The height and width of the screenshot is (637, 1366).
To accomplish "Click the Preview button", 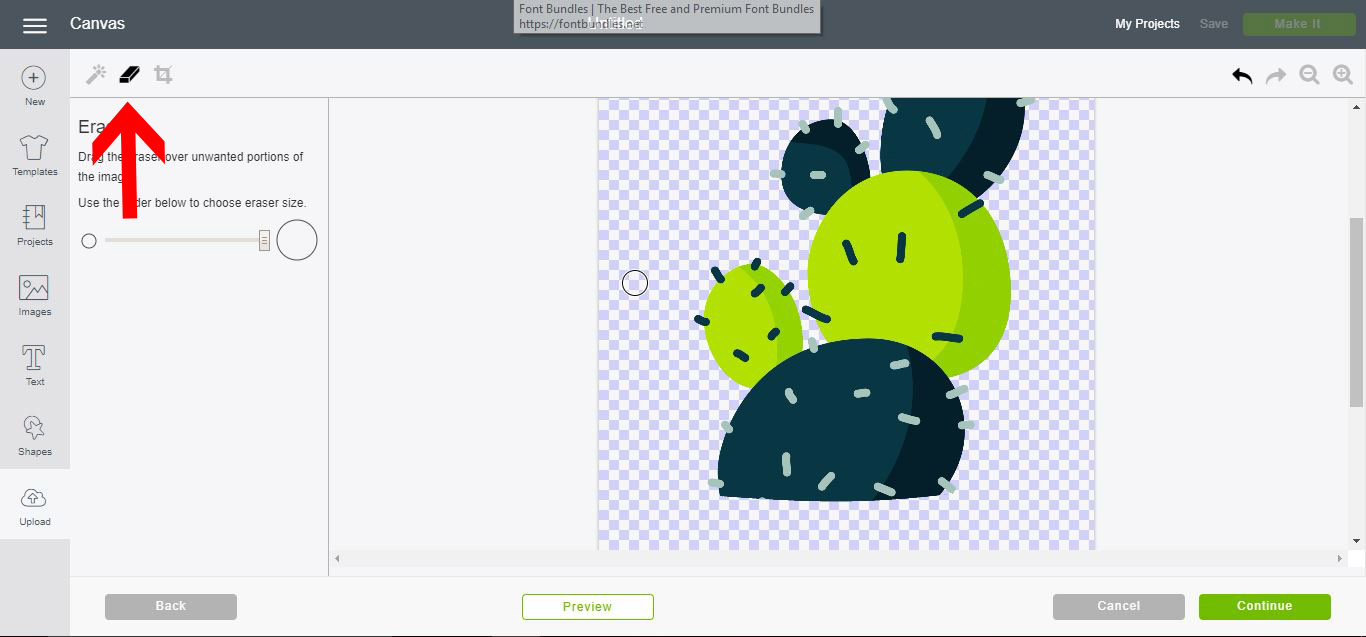I will 588,606.
